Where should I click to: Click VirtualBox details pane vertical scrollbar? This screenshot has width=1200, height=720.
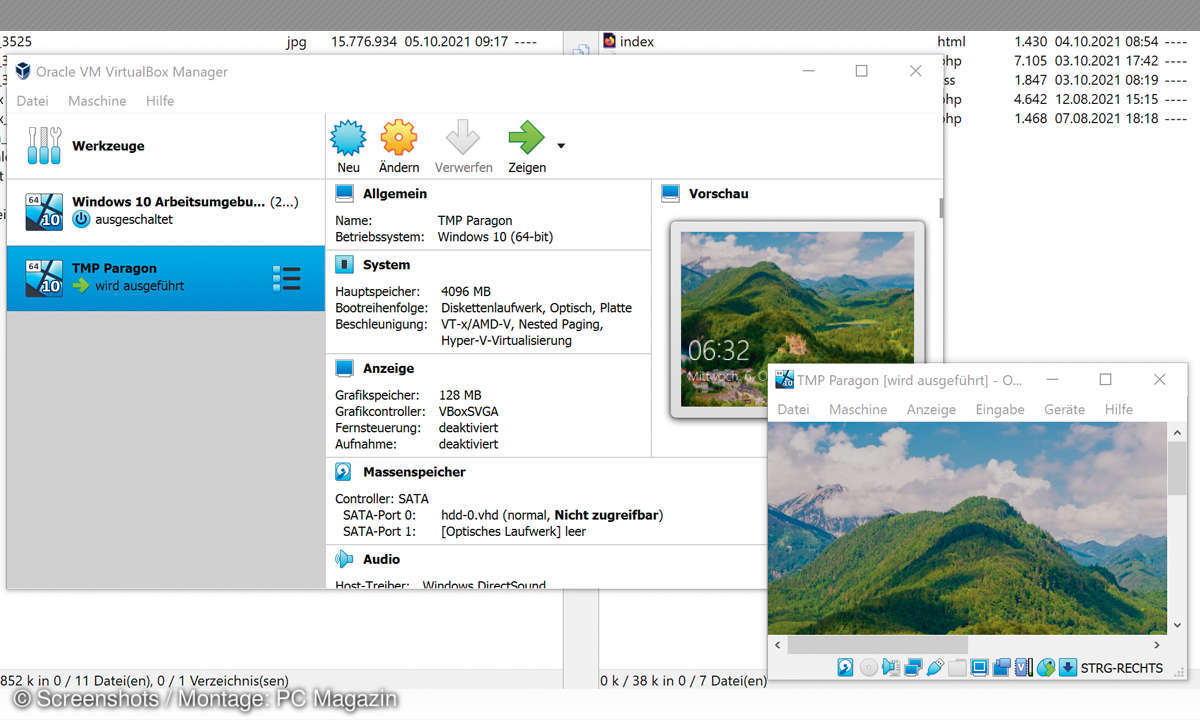click(x=940, y=207)
